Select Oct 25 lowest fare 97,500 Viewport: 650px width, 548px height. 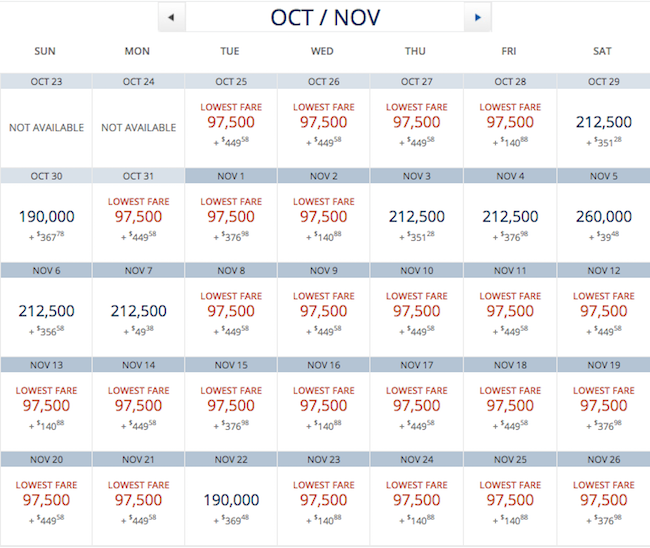tap(231, 128)
